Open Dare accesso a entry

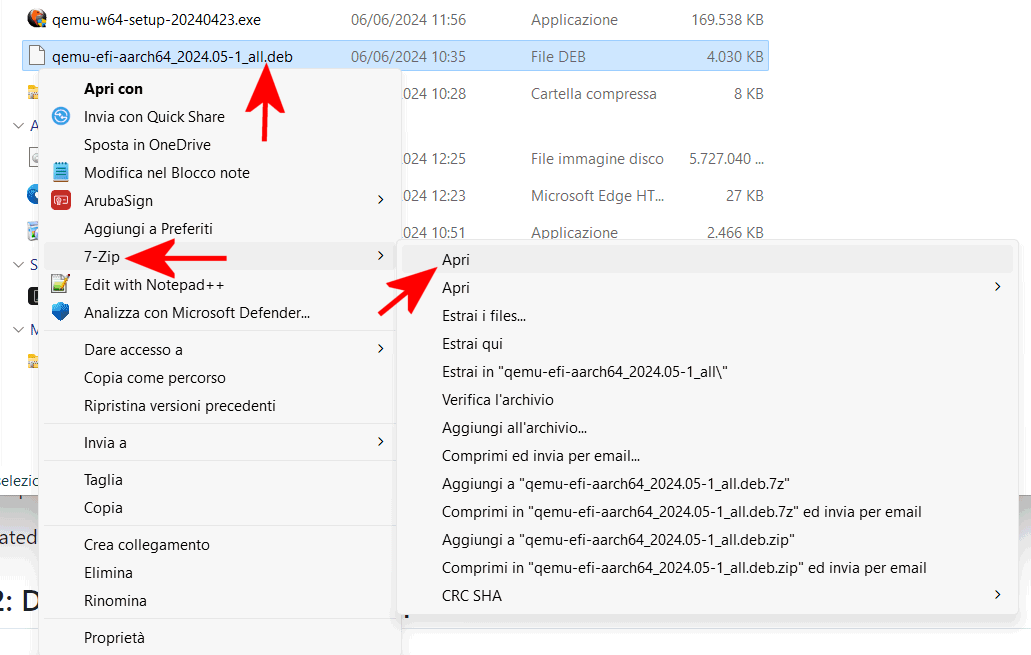tap(133, 350)
